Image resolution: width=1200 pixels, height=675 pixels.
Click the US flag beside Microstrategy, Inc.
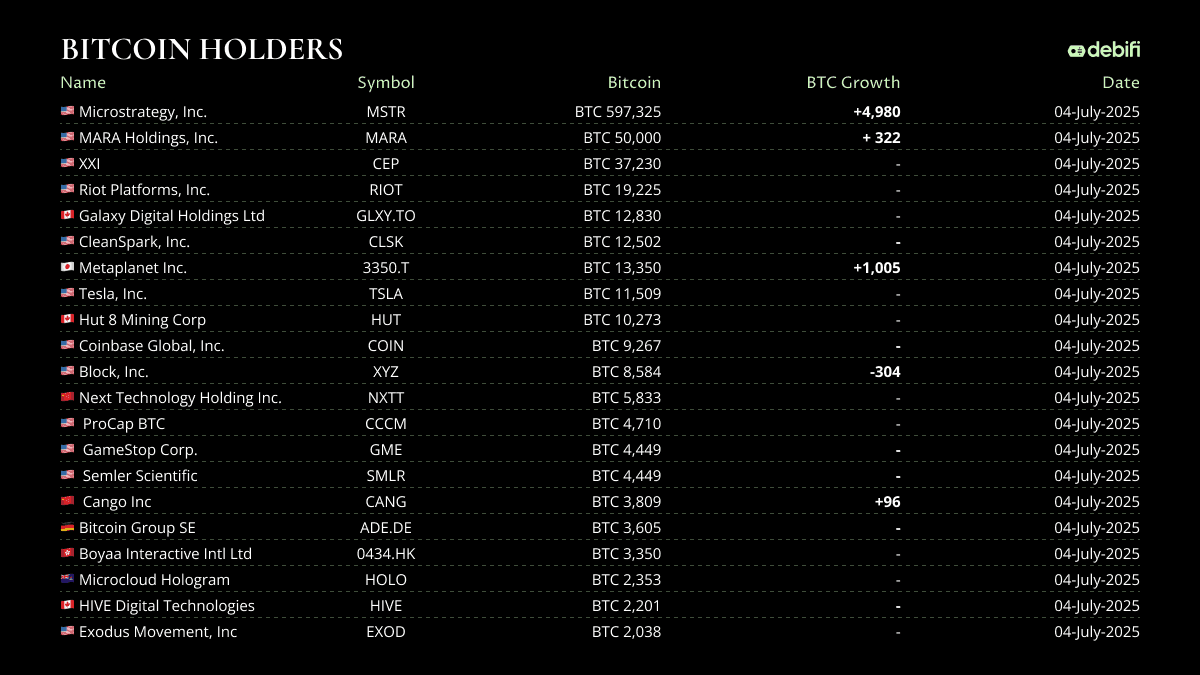67,112
